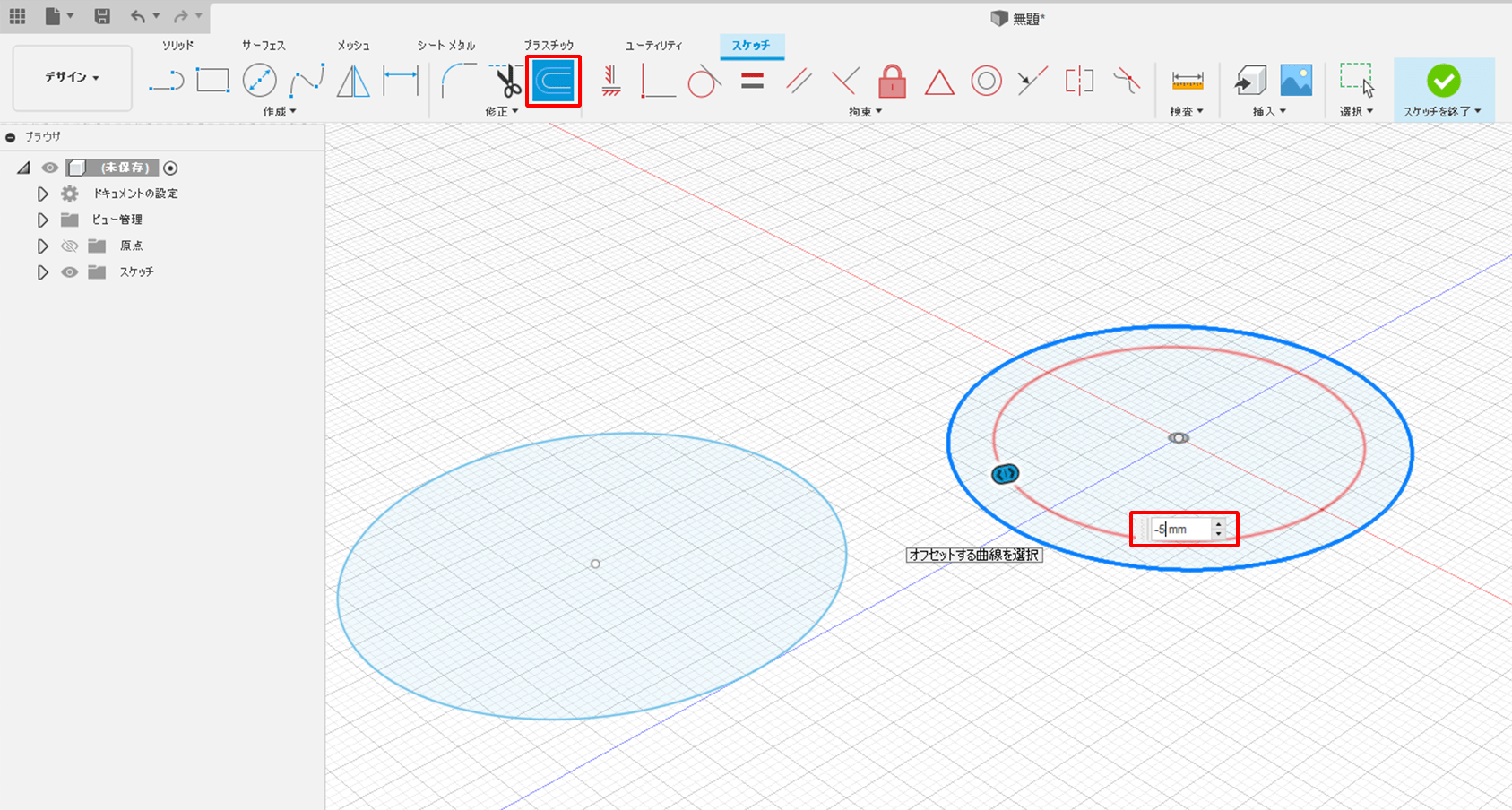Activate the (未保存) component radio button
1512x810 pixels.
[x=170, y=168]
